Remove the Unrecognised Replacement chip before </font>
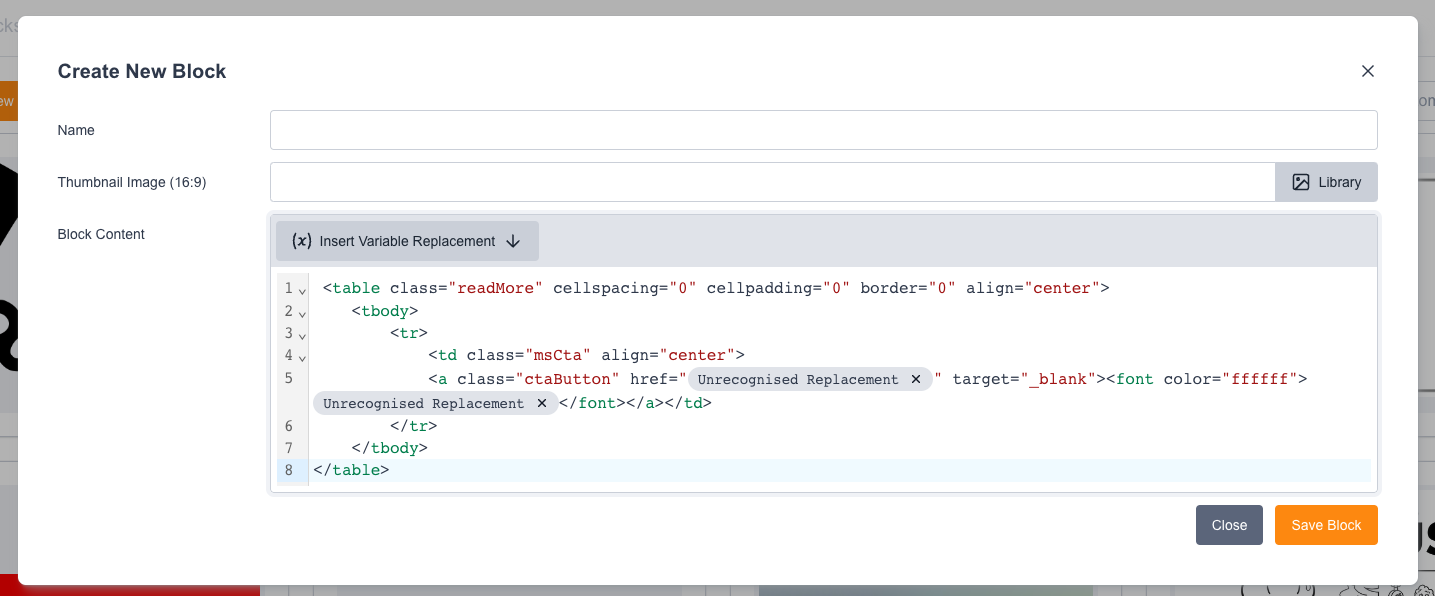This screenshot has height=596, width=1435. (541, 404)
